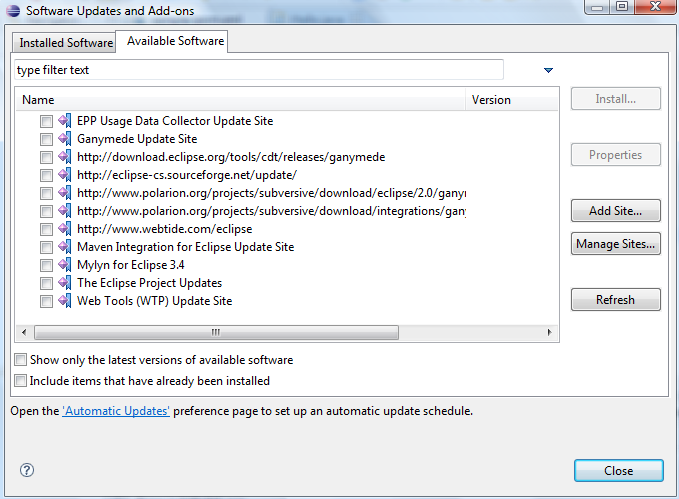Click the site icon beside Mylyn for Eclipse 3.4

click(65, 265)
